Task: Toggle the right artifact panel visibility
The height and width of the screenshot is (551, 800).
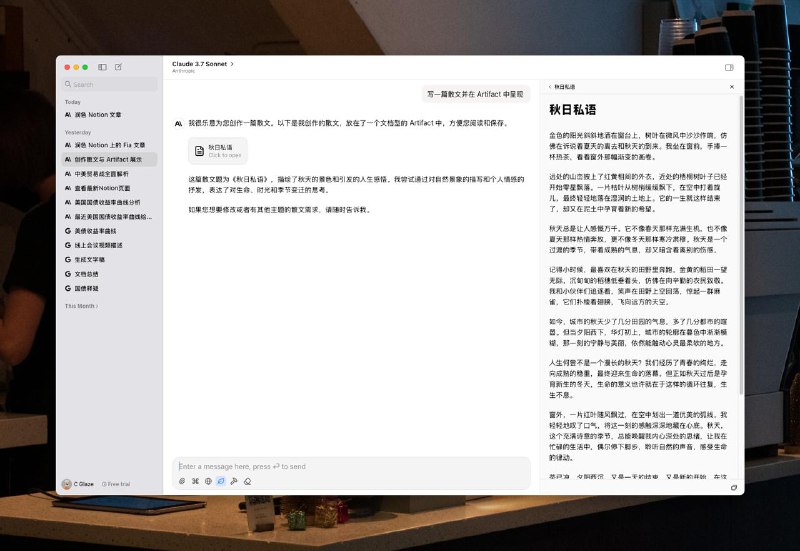Action: tap(729, 67)
